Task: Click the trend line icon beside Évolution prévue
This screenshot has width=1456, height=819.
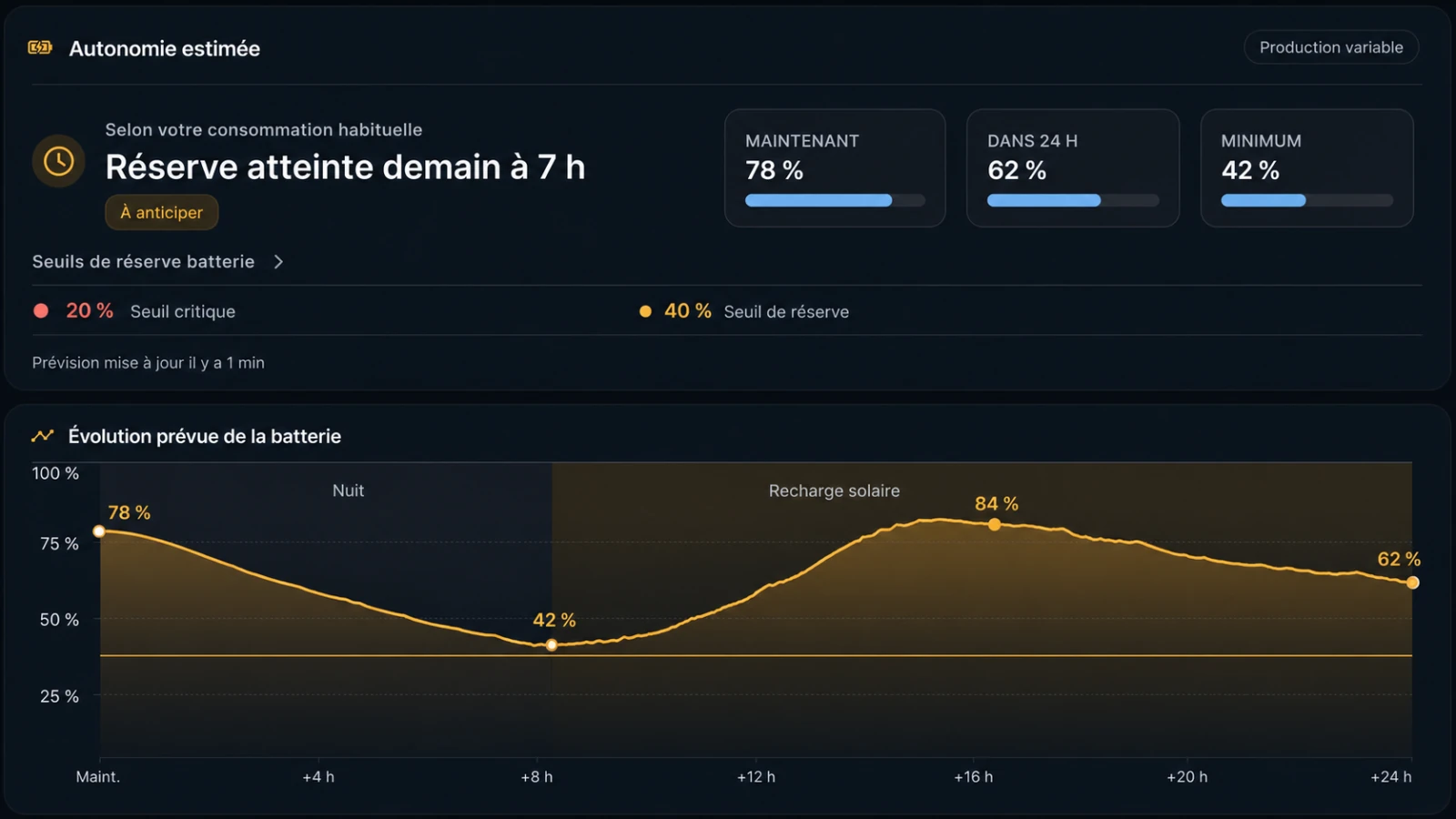Action: click(x=43, y=436)
